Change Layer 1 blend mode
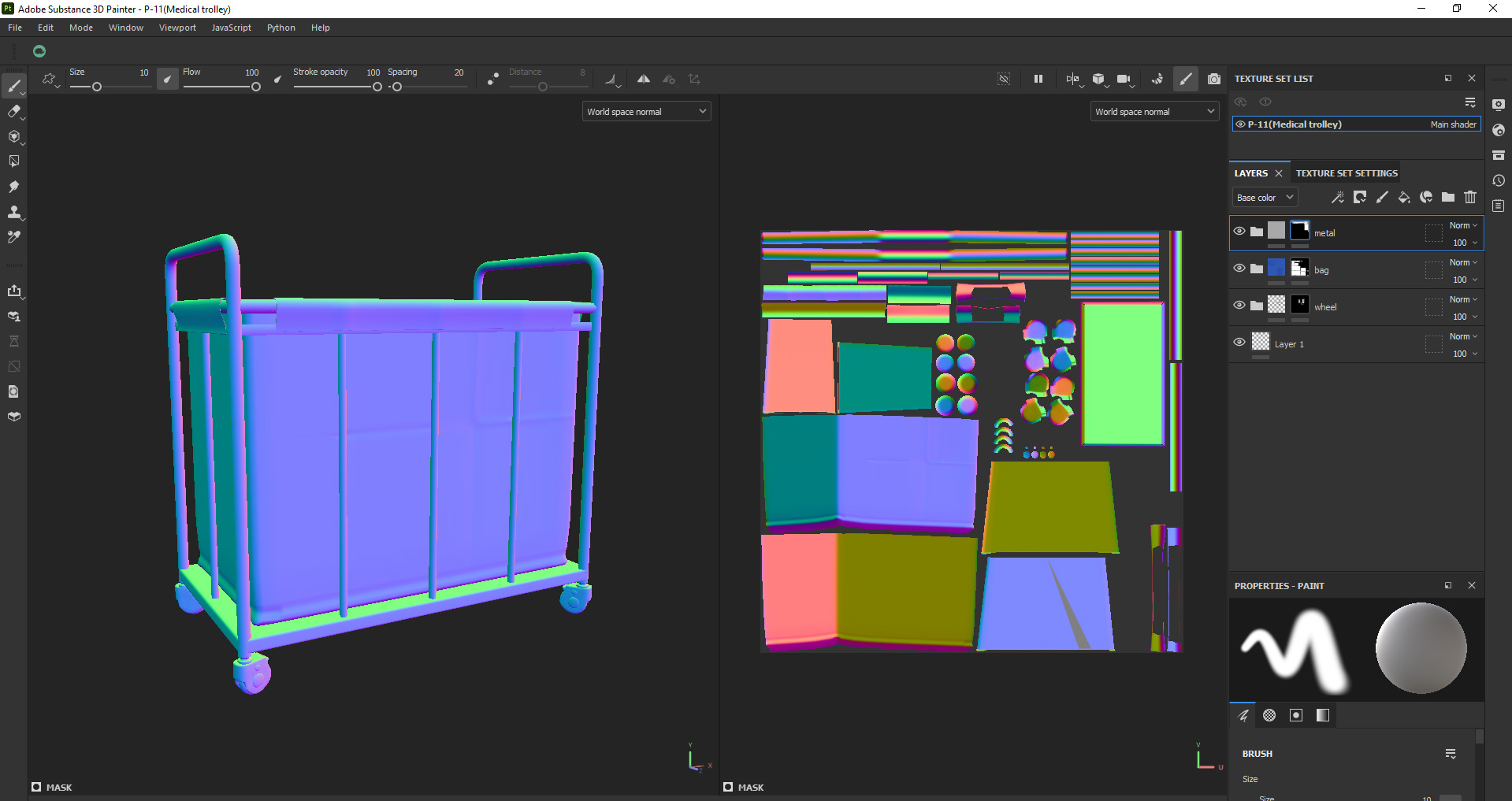Screen dimensions: 1512x801 tap(1463, 336)
